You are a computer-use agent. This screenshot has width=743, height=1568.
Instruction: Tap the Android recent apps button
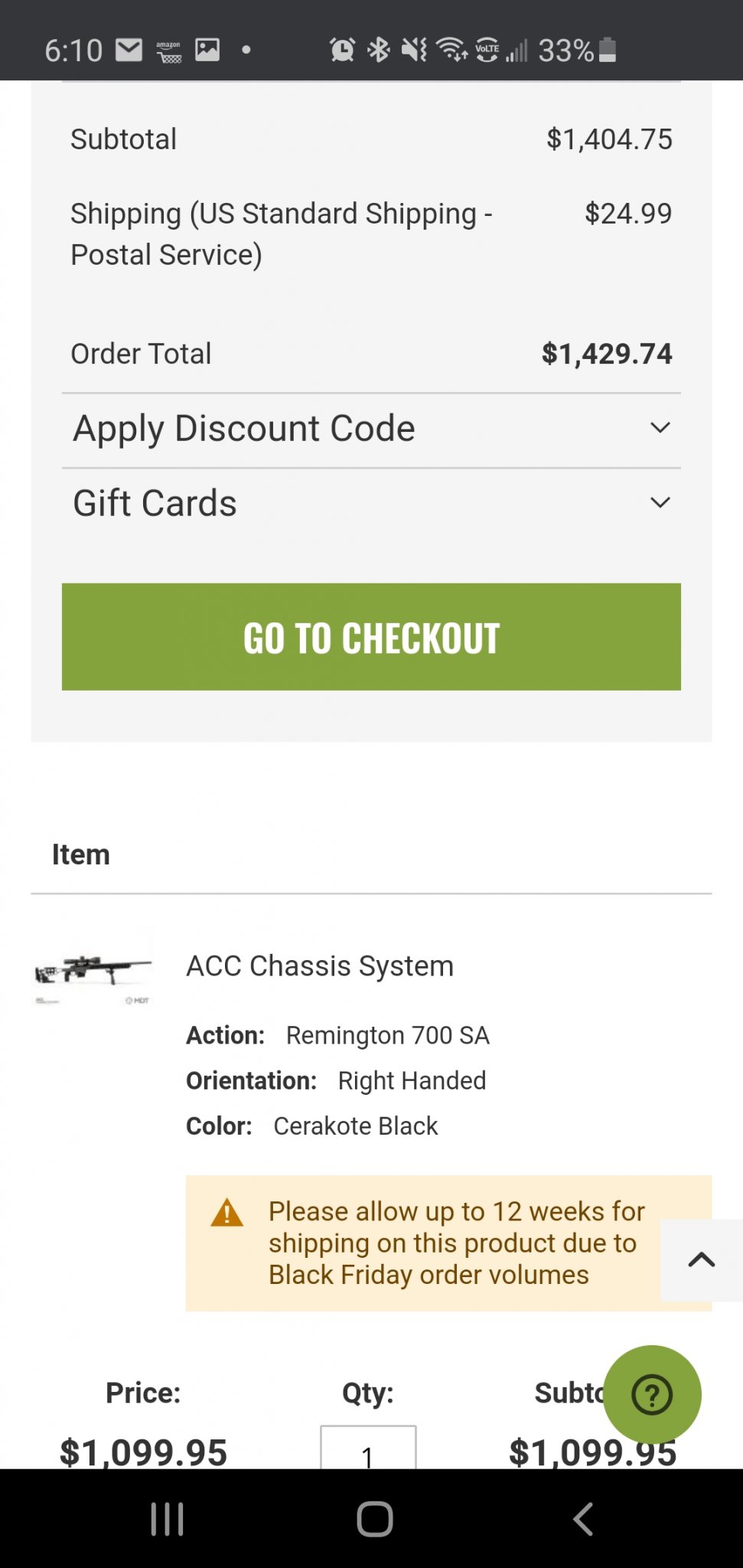click(167, 1519)
